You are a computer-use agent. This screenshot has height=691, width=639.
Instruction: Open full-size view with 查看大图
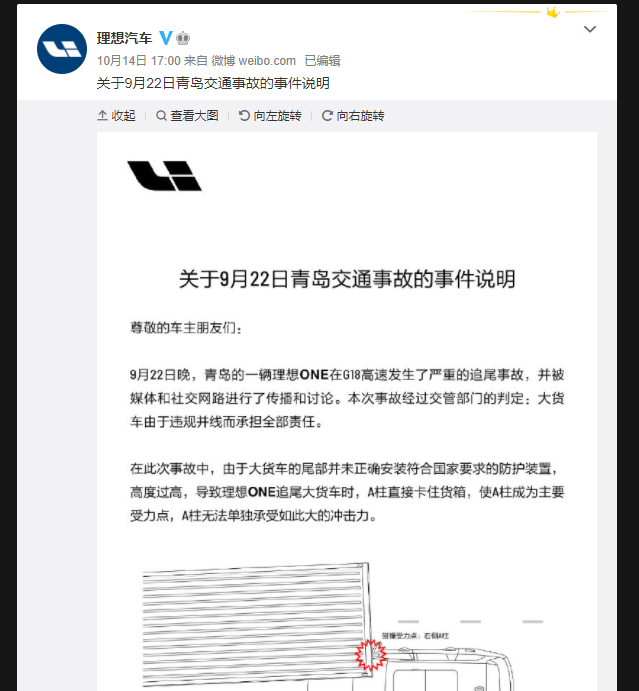[187, 115]
